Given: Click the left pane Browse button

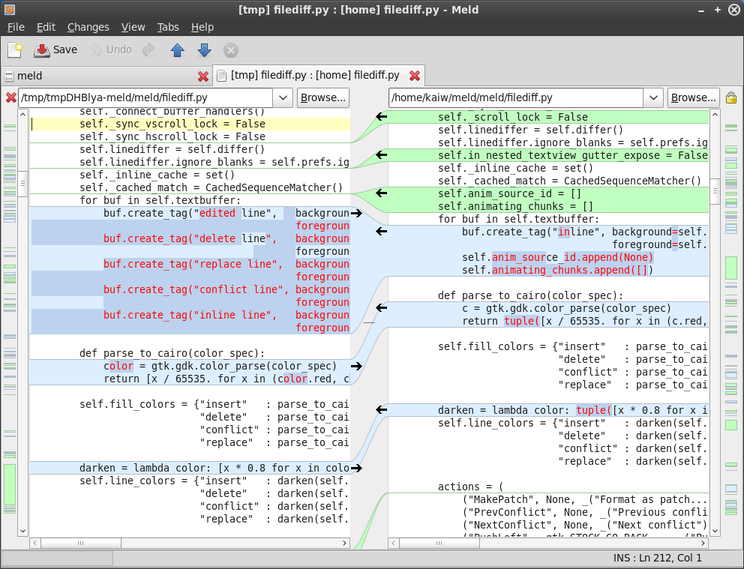Looking at the screenshot, I should click(x=323, y=98).
